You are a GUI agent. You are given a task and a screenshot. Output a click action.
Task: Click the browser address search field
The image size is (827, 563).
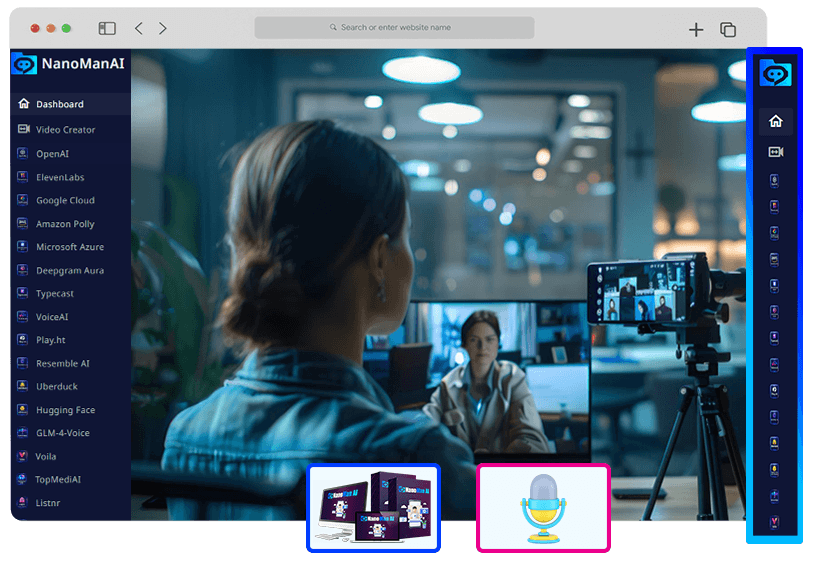coord(394,27)
